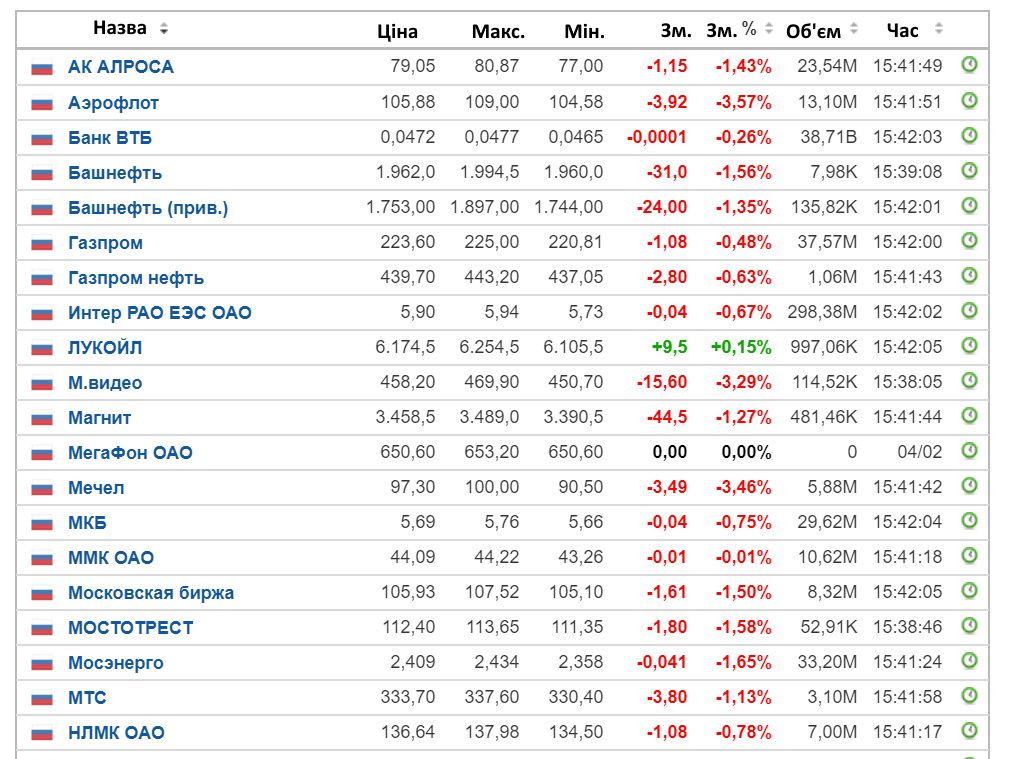Click the clock icon for the НЛМК ОАО row

969,731
